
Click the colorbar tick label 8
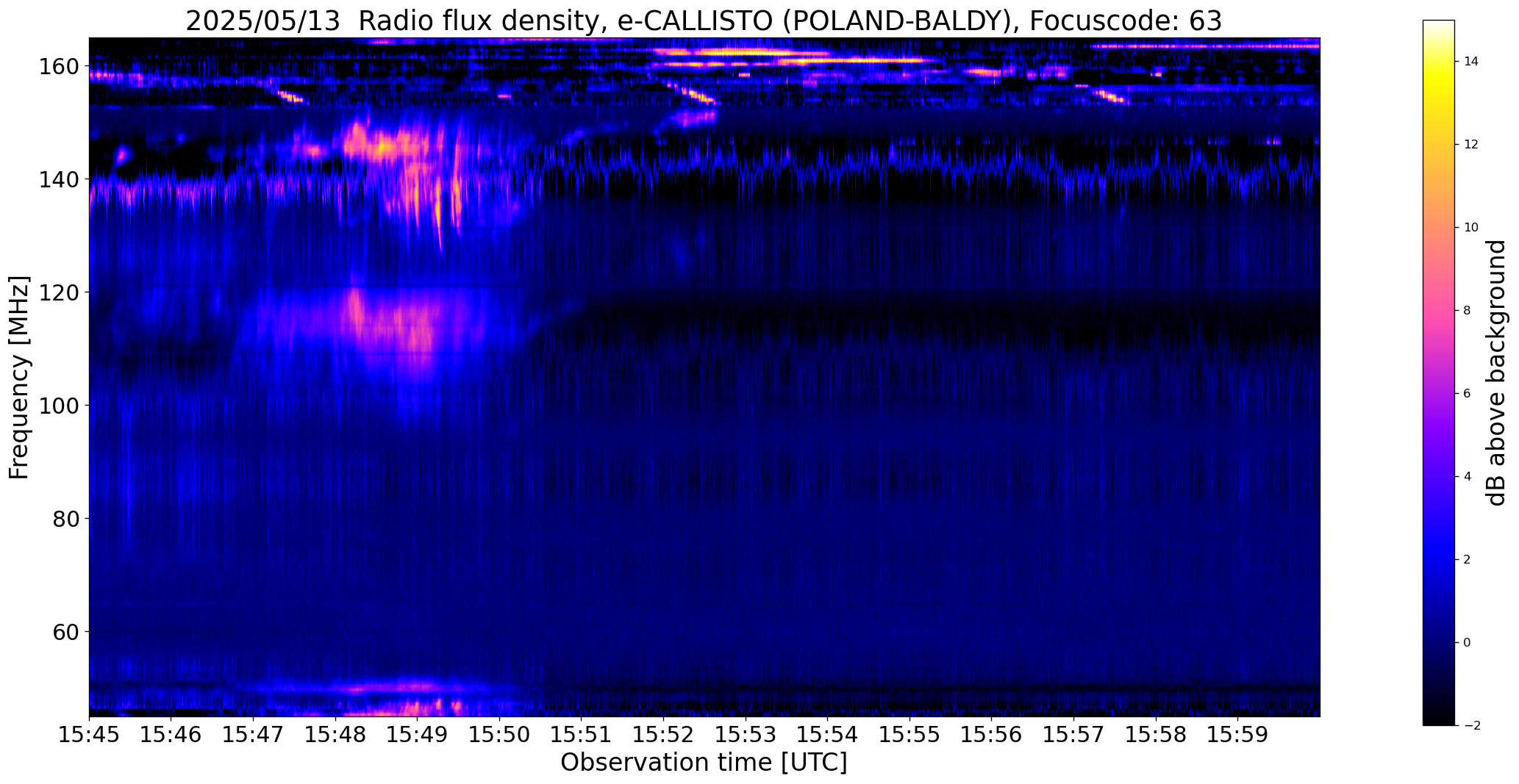tap(1468, 310)
